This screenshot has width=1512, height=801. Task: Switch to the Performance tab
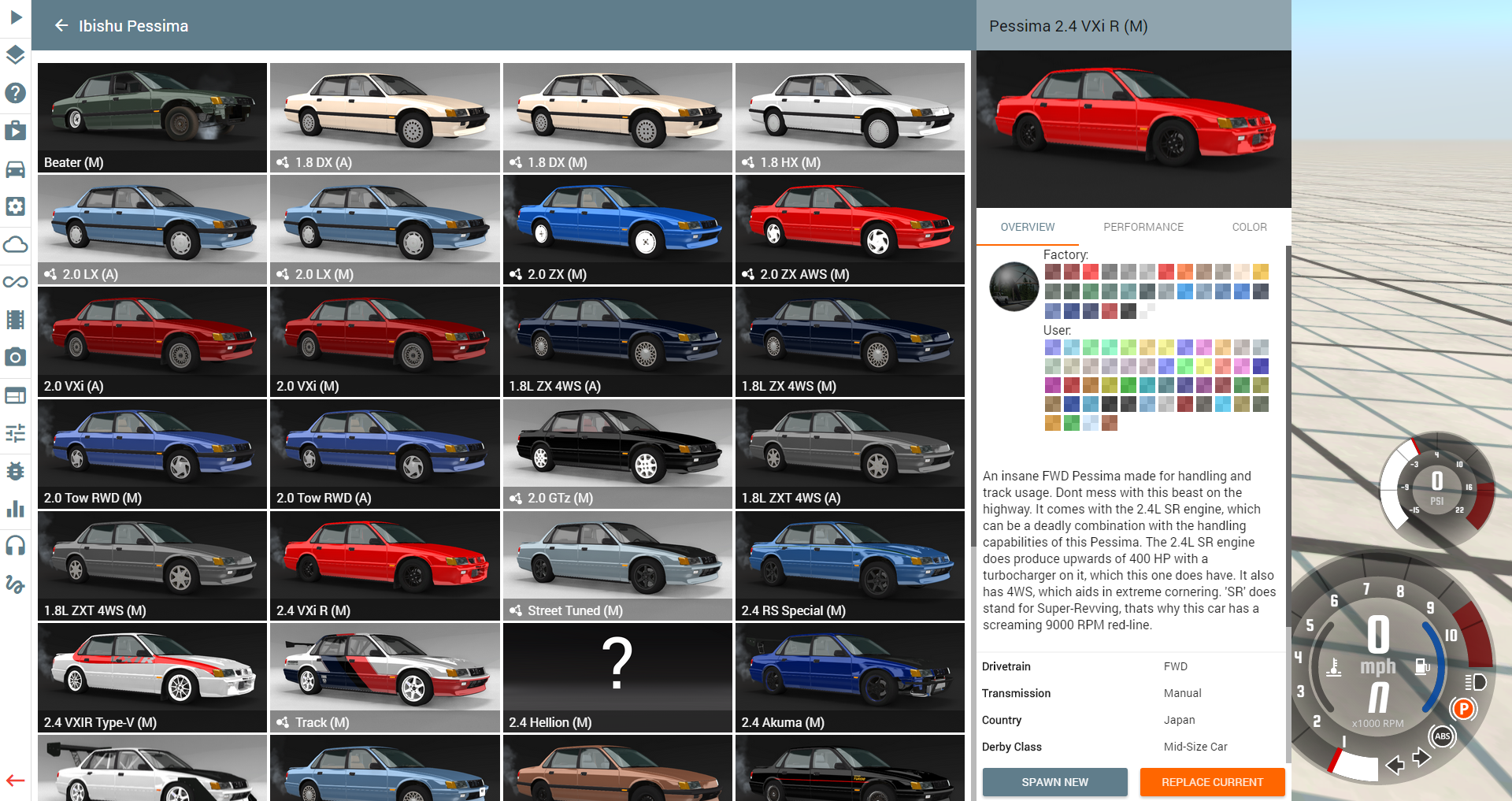[1143, 227]
